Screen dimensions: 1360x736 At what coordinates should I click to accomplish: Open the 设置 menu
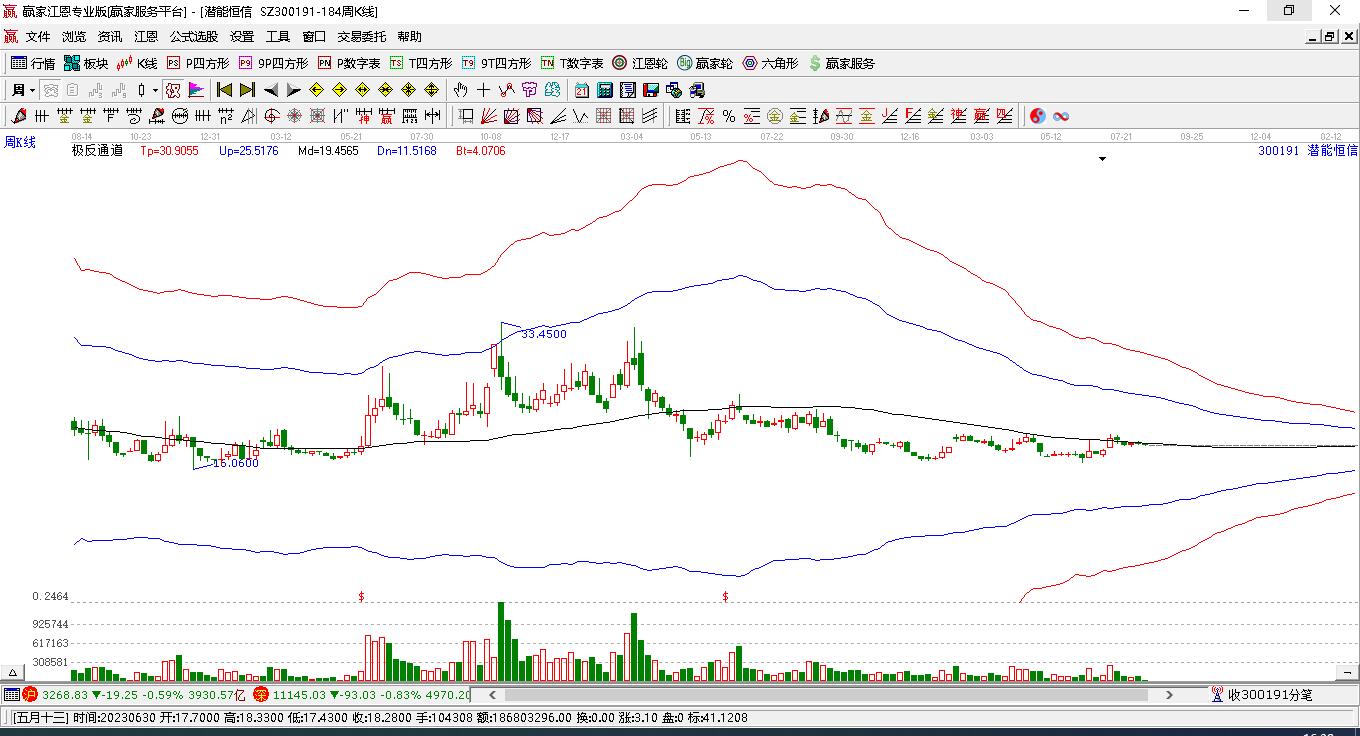click(x=242, y=37)
